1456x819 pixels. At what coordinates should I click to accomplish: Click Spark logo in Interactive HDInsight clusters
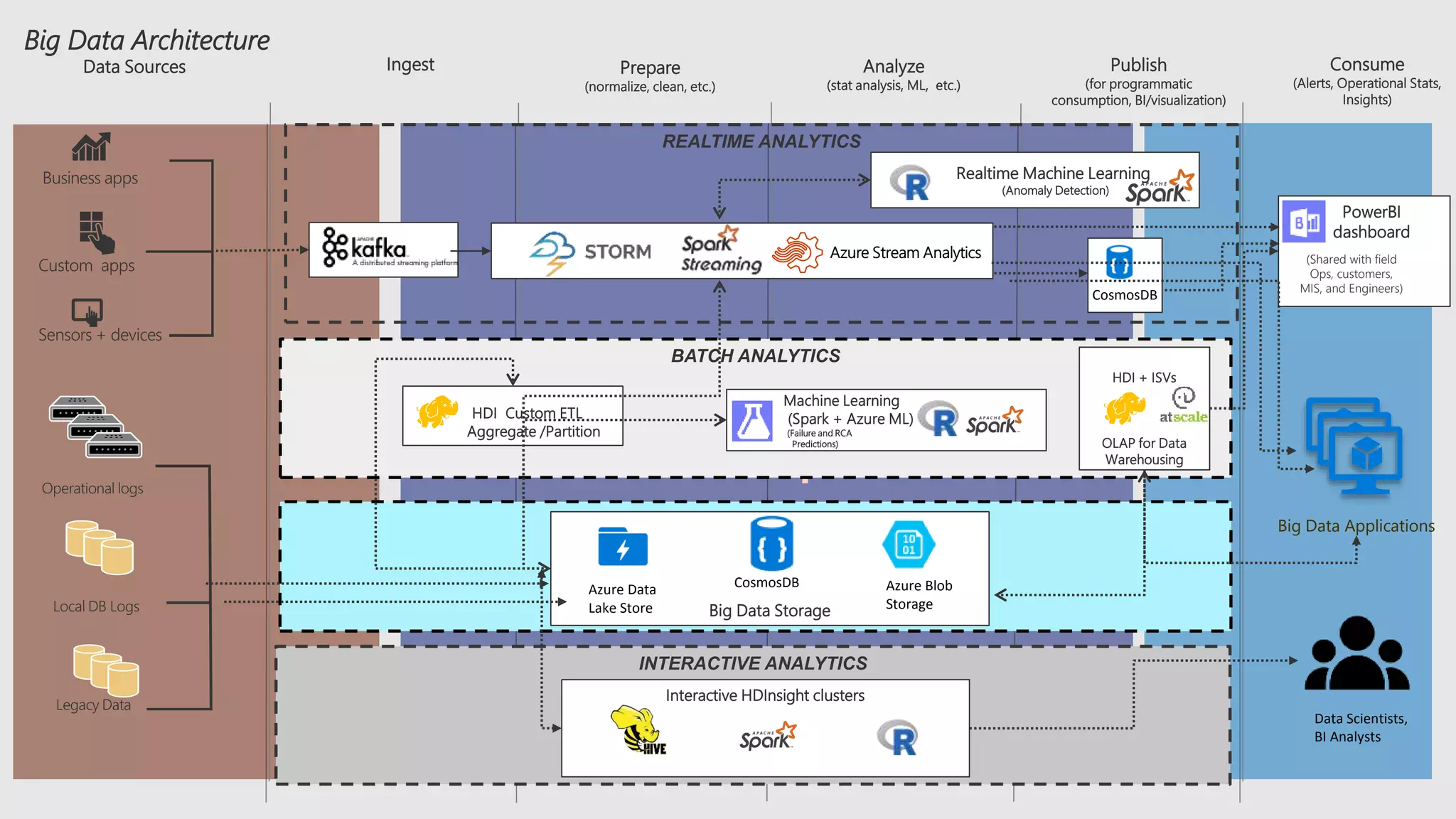pyautogui.click(x=768, y=736)
